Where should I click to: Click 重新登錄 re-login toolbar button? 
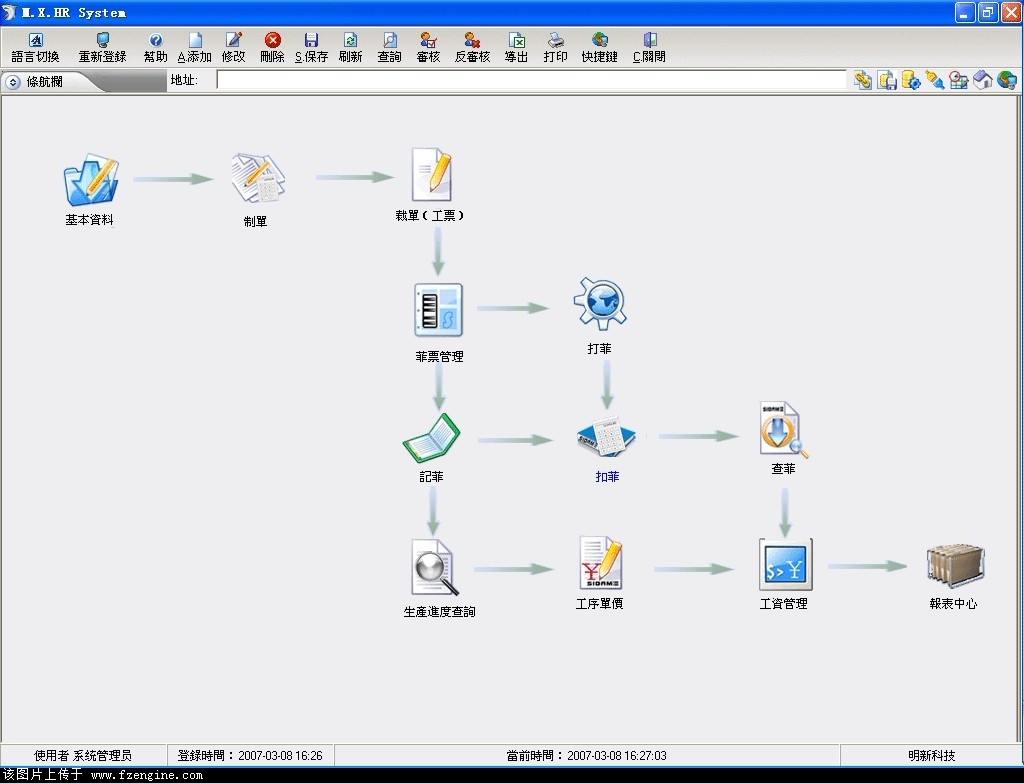click(103, 48)
